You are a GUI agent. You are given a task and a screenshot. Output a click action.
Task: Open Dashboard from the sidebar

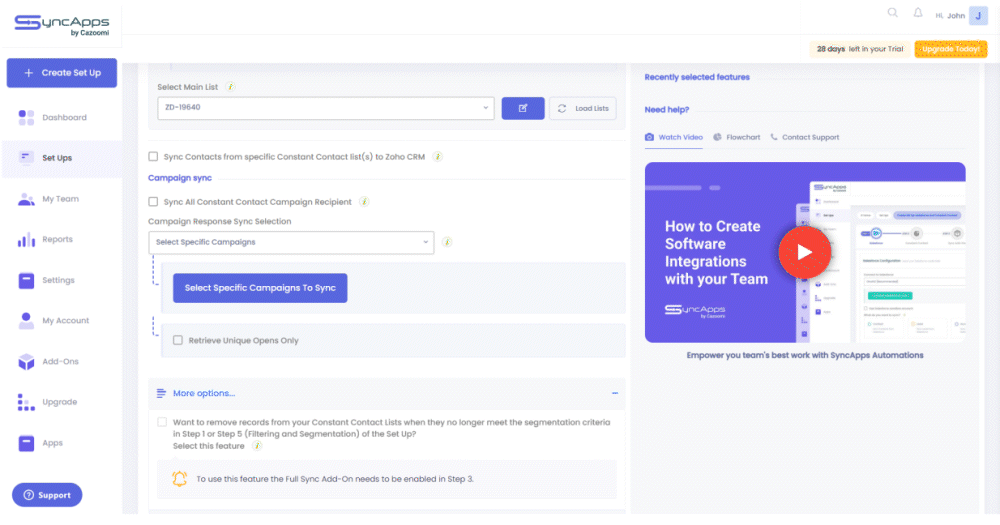pyautogui.click(x=64, y=117)
